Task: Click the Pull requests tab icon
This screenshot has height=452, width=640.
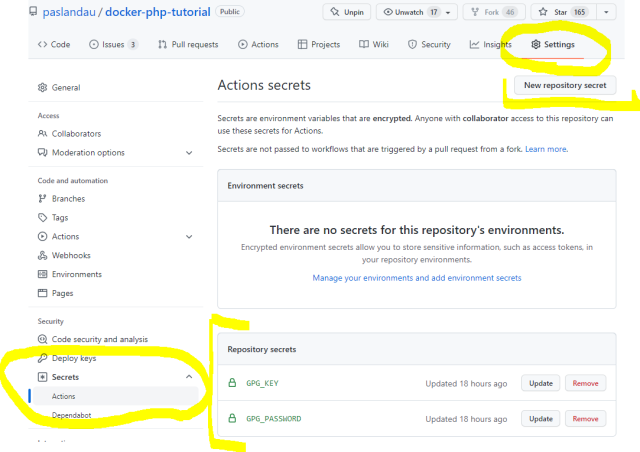Action: pos(162,44)
